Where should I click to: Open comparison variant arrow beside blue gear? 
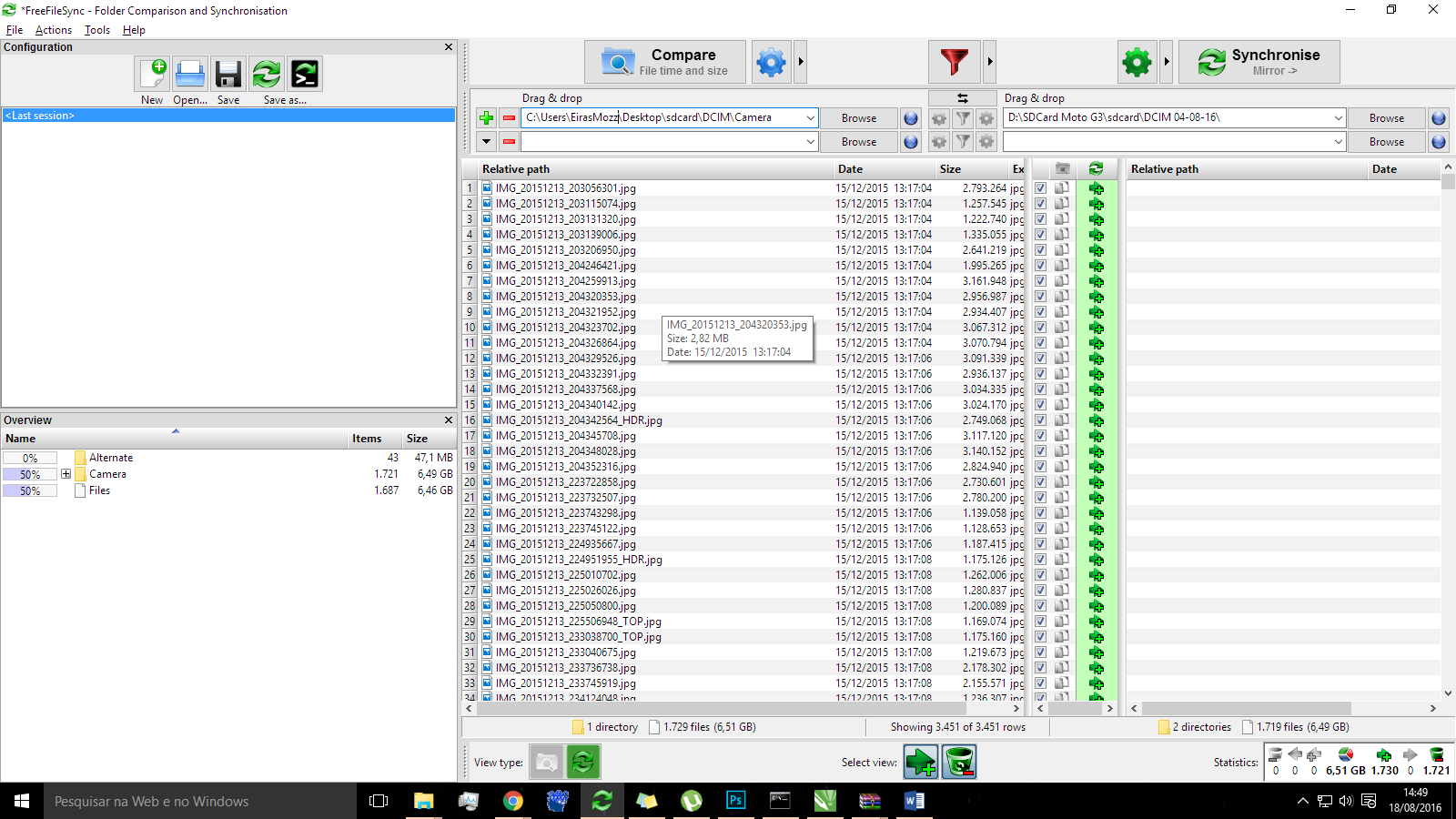point(801,62)
